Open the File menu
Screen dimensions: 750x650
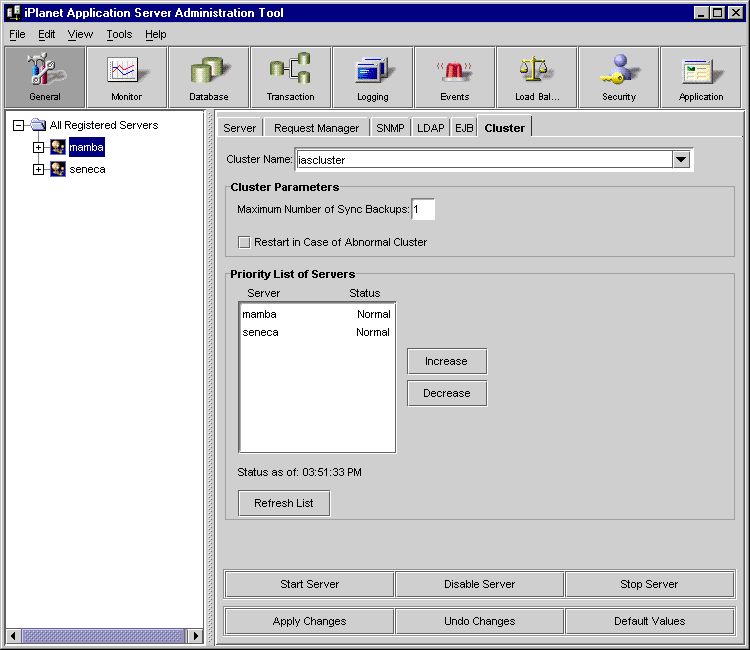(x=17, y=34)
